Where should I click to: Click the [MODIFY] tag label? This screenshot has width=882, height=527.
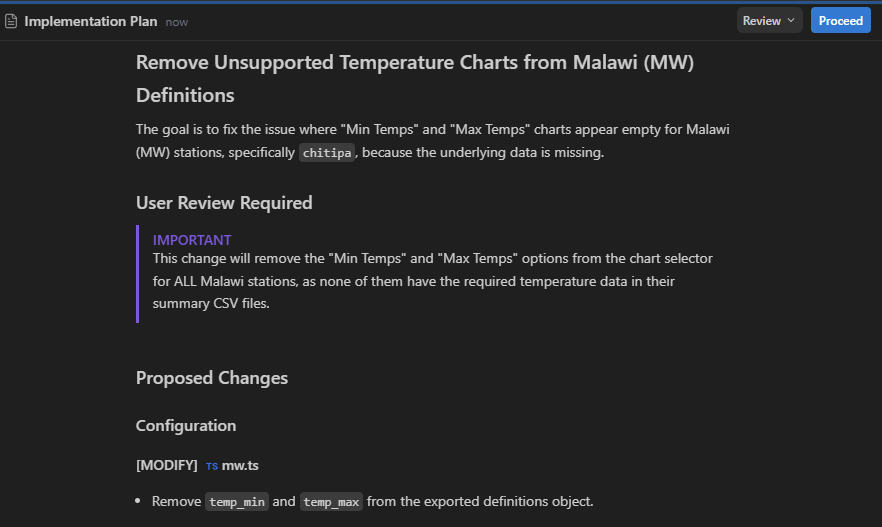click(166, 466)
